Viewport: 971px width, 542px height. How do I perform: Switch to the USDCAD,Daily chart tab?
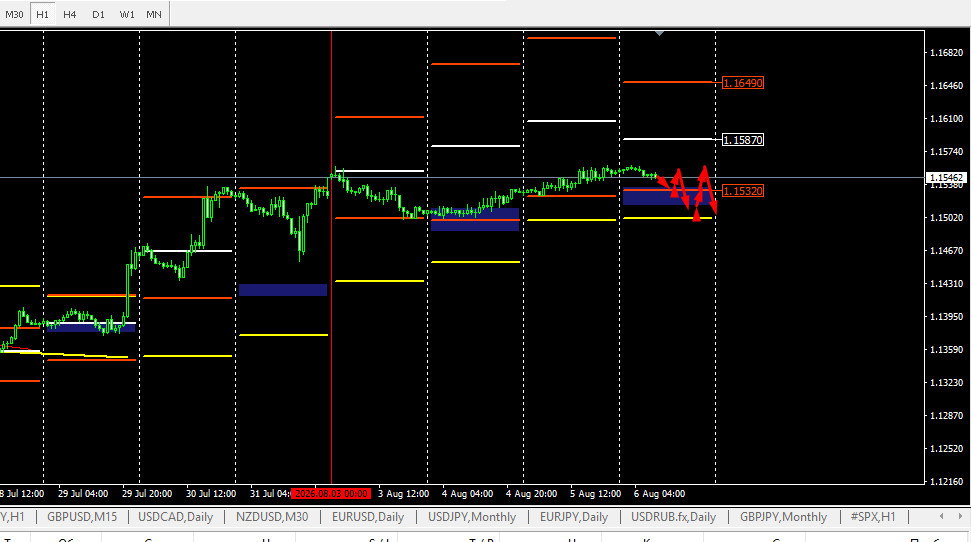coord(175,517)
